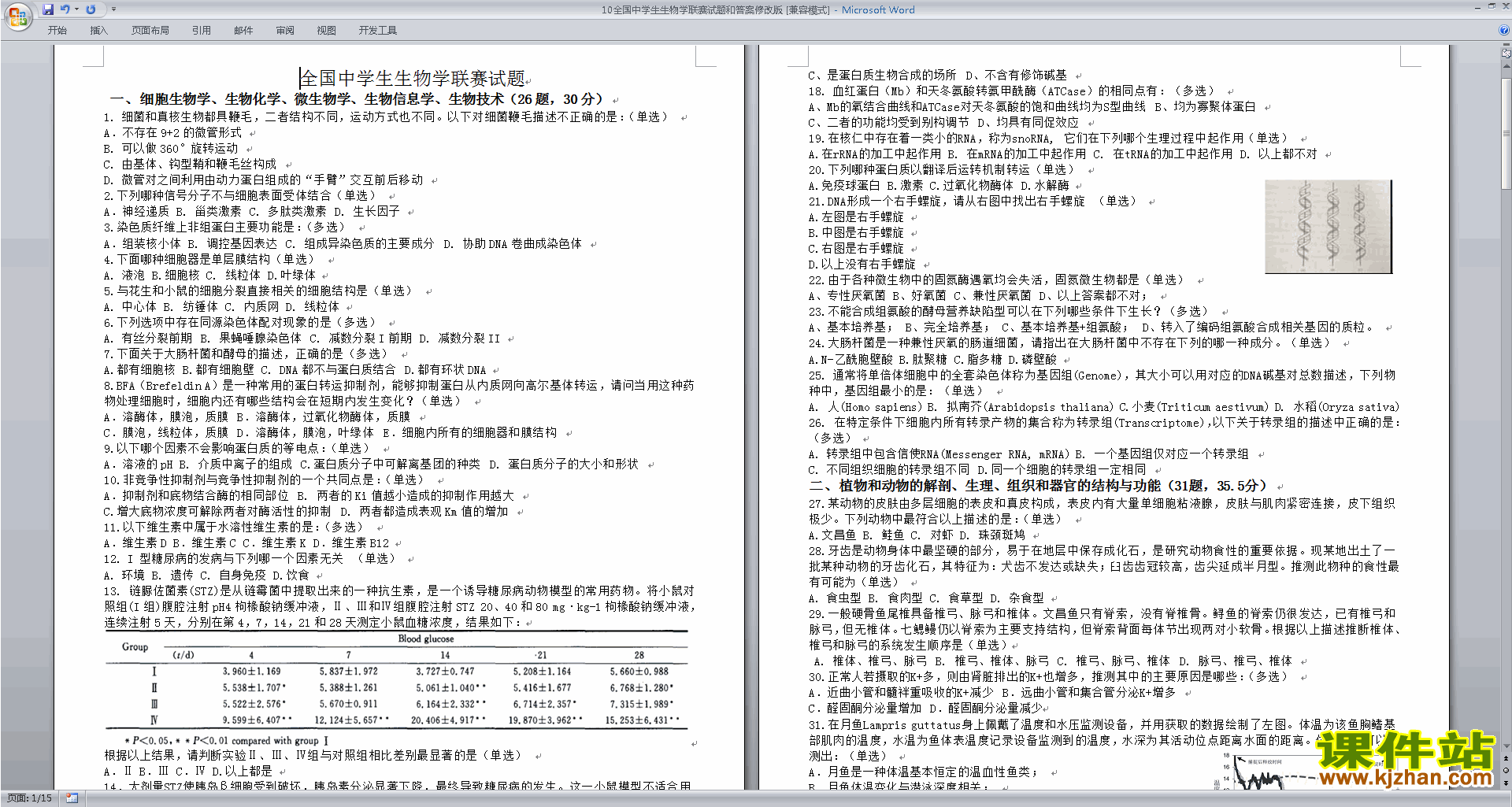Viewport: 1512px width, 807px height.
Task: Go to next page browse button
Action: pyautogui.click(x=1506, y=782)
